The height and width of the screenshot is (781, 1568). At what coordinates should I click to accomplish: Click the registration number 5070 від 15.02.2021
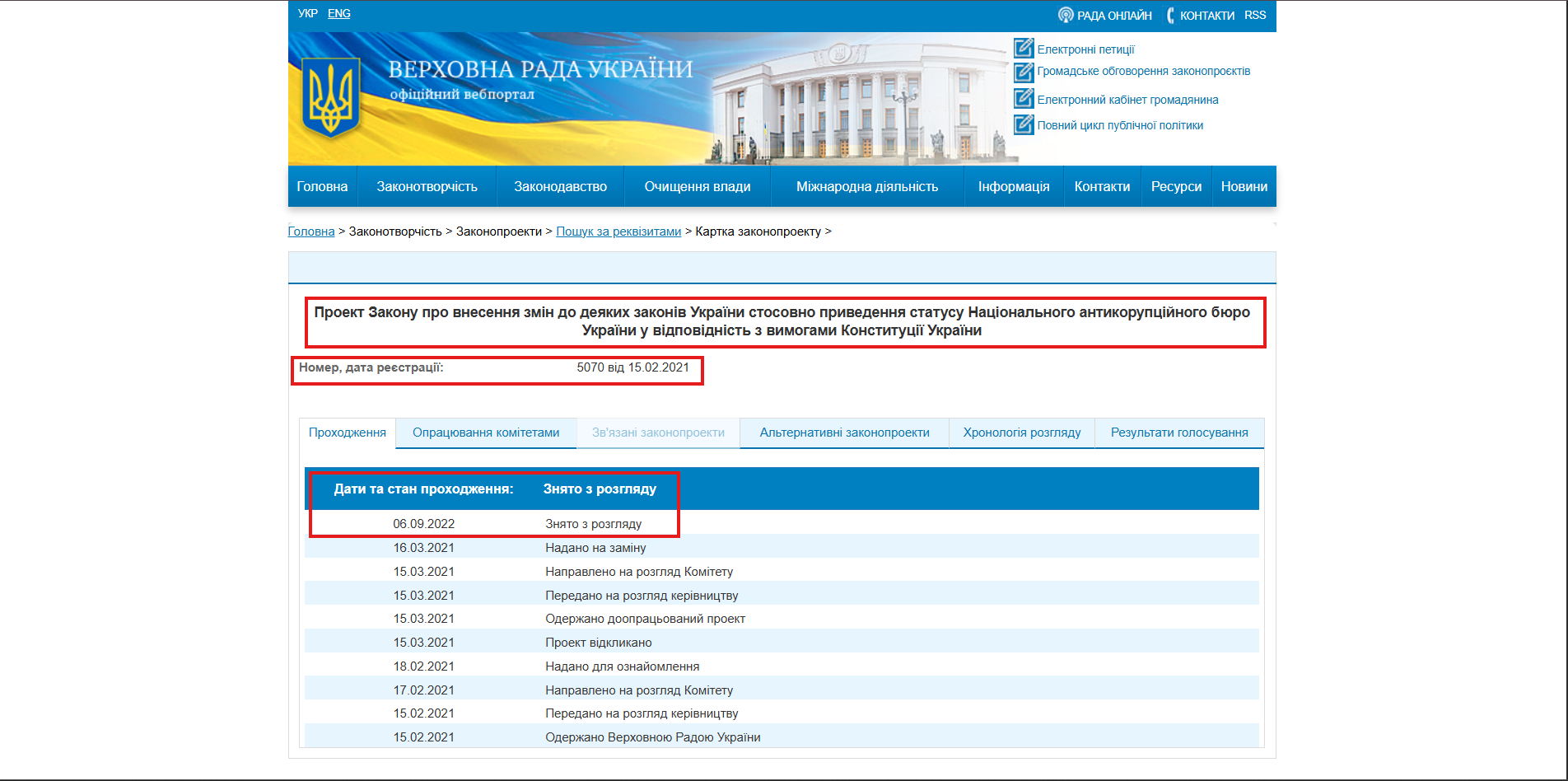pyautogui.click(x=632, y=367)
